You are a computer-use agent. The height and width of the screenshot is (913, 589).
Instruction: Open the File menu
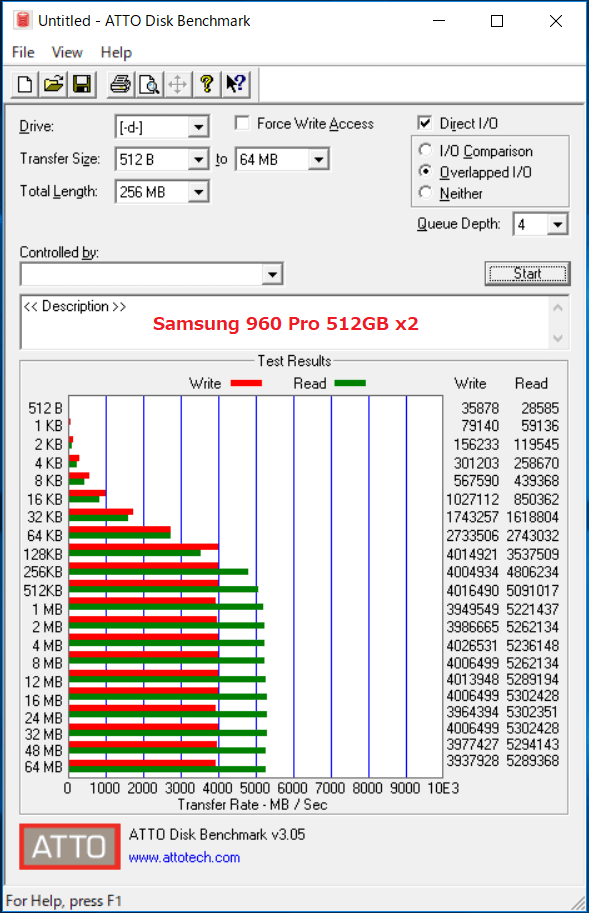click(23, 52)
